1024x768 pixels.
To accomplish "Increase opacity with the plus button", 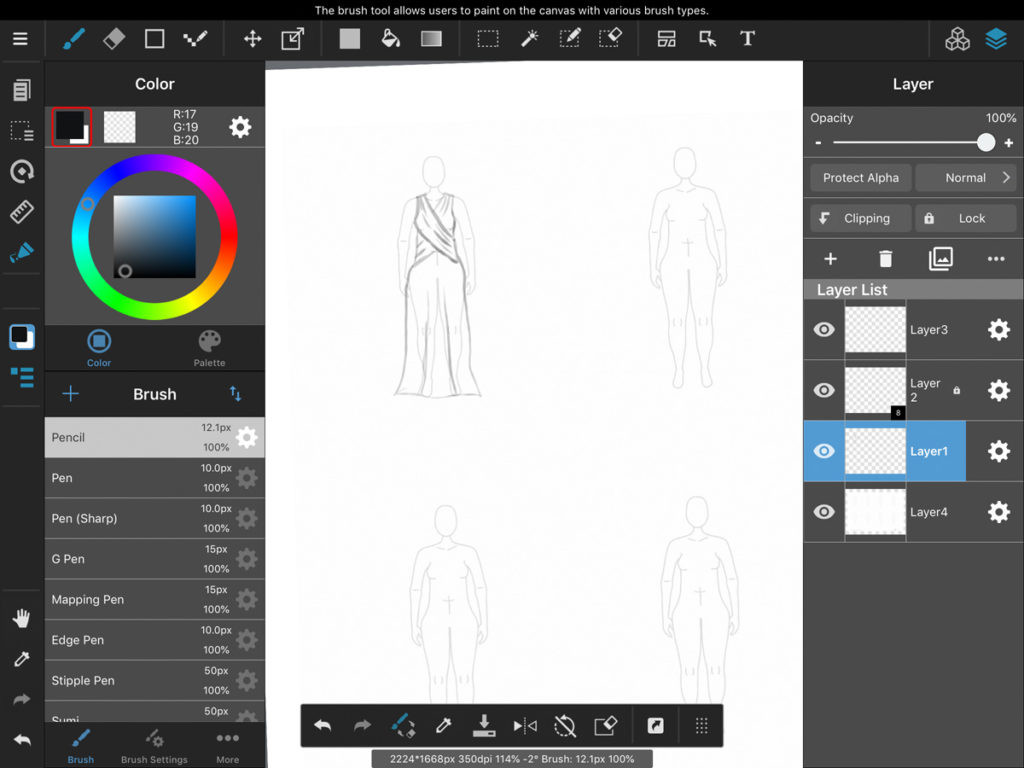I will point(1008,142).
